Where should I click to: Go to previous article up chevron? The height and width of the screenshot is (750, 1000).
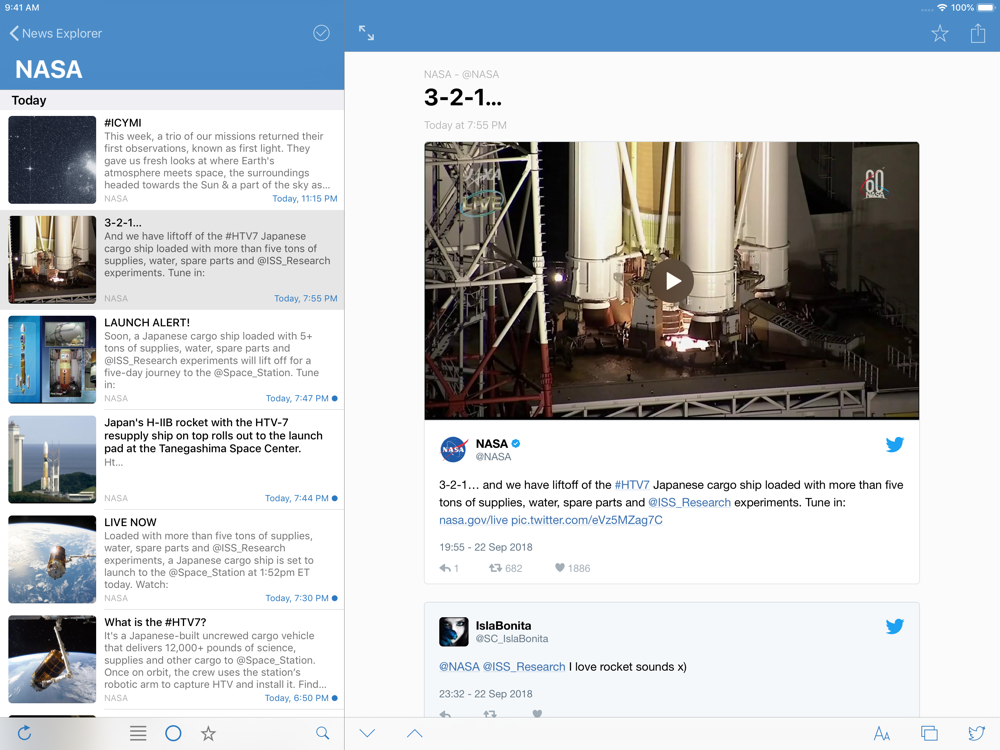(x=414, y=733)
